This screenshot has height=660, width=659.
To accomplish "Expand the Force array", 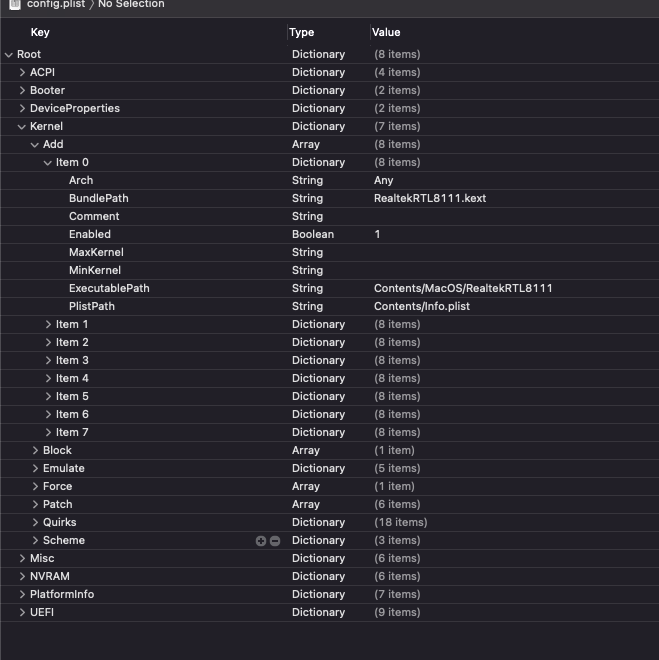I will pyautogui.click(x=35, y=487).
